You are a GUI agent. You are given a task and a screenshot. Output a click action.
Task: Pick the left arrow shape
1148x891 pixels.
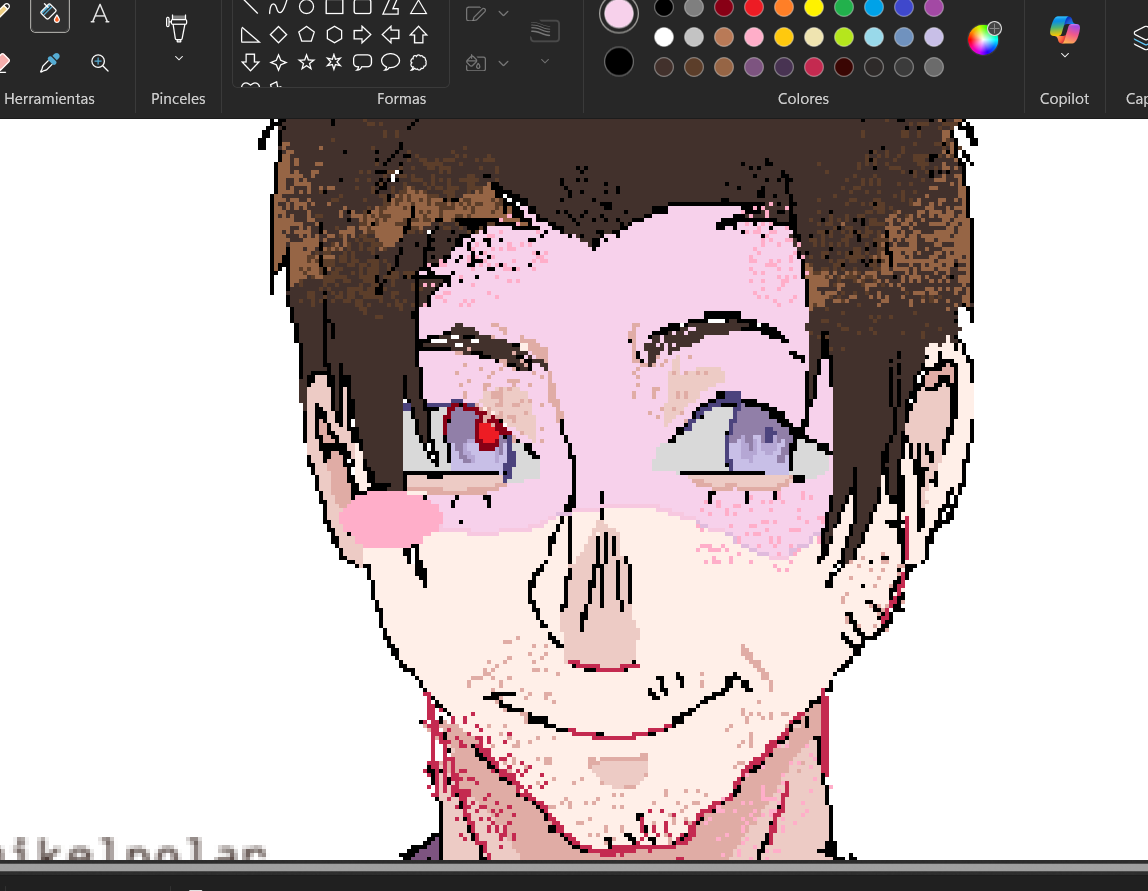pos(390,34)
